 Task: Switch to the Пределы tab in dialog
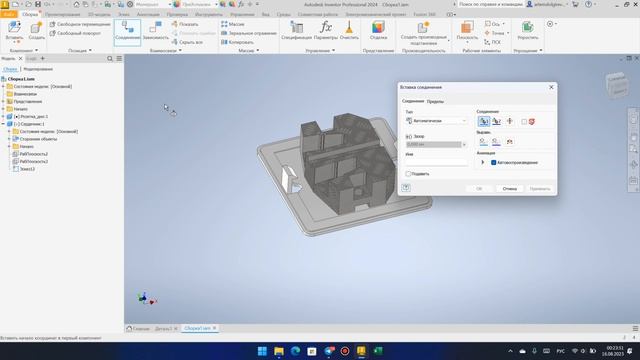click(435, 102)
